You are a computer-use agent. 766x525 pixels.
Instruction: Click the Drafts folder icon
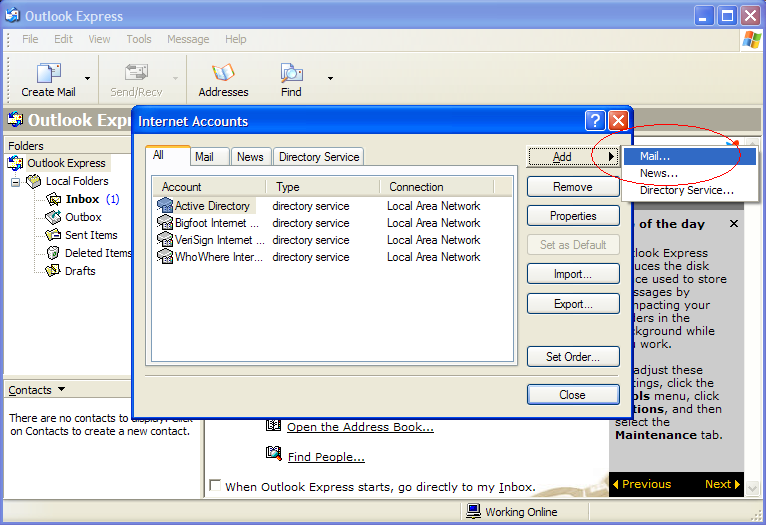53,271
